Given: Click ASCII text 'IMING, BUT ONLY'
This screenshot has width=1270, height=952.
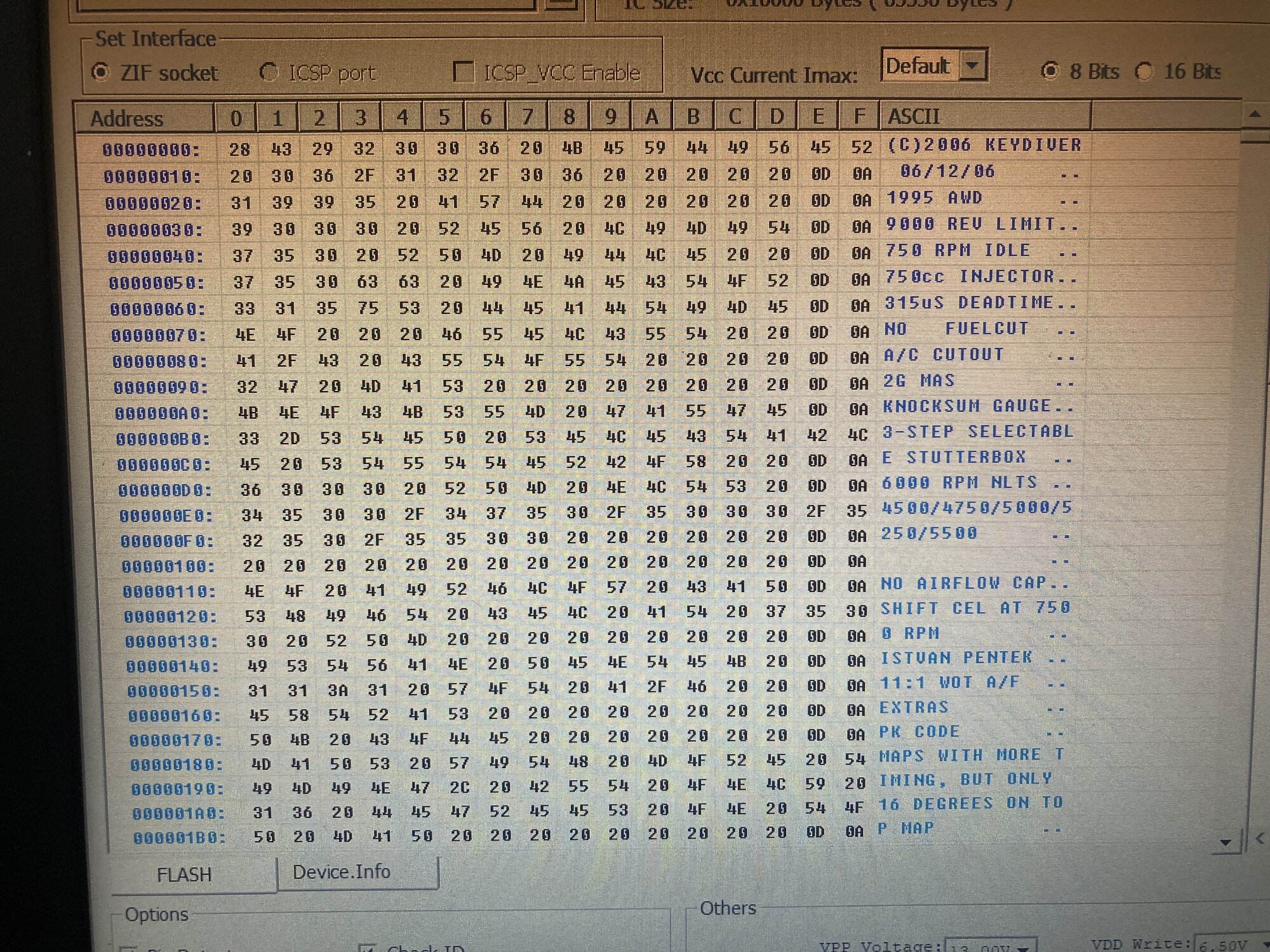Looking at the screenshot, I should [965, 779].
